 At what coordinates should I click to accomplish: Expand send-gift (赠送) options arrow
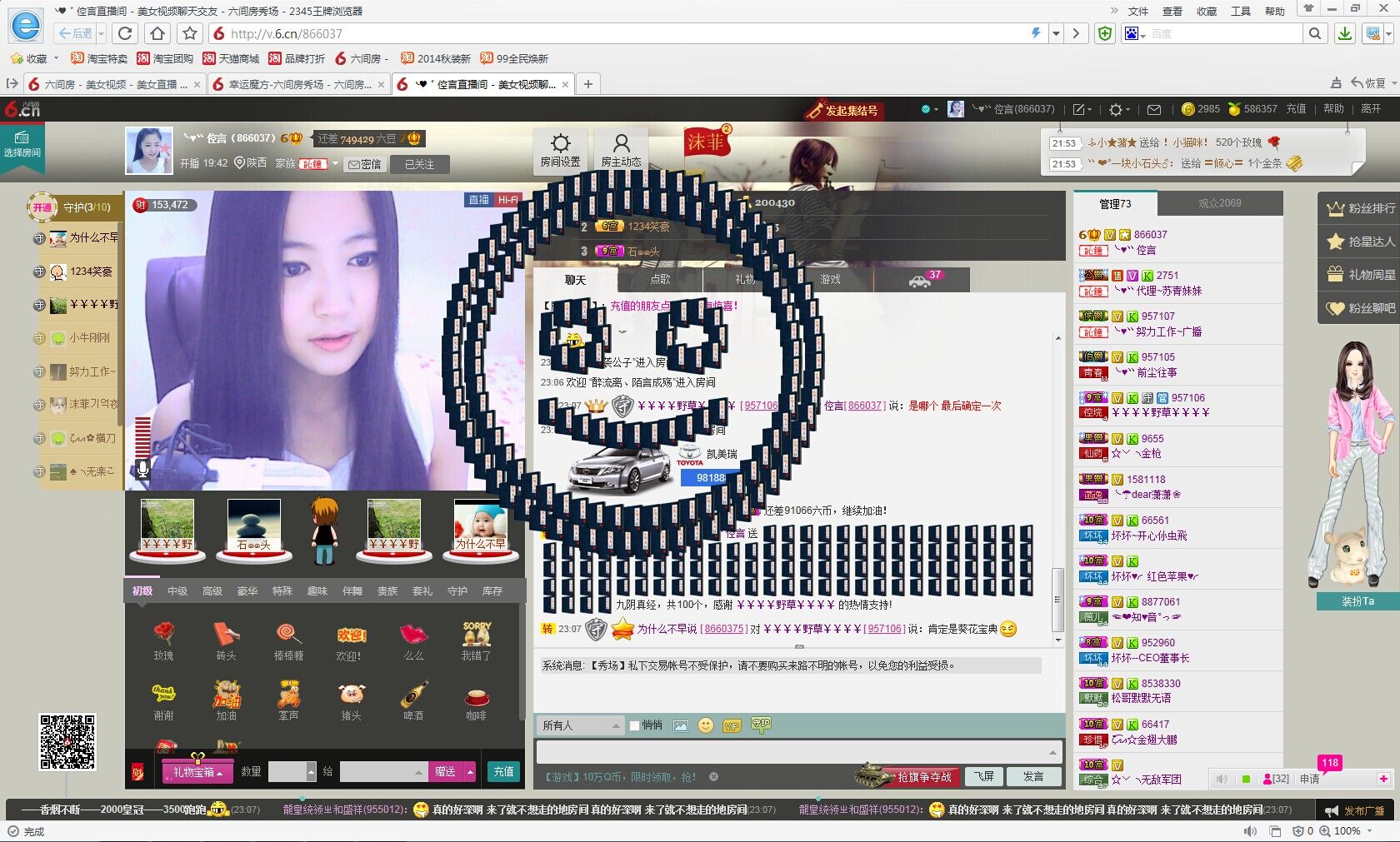471,772
